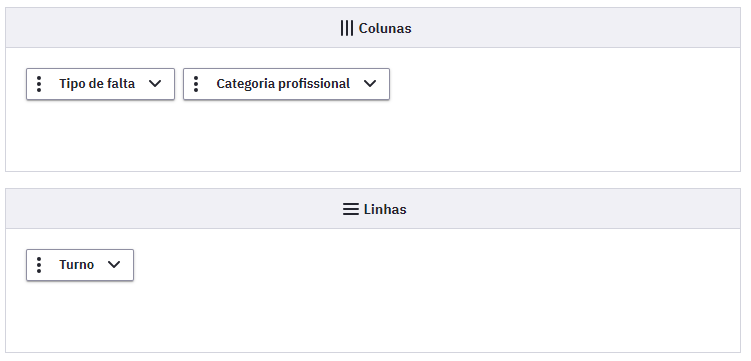The width and height of the screenshot is (751, 361).
Task: Select the Turno field label
Action: 77,265
